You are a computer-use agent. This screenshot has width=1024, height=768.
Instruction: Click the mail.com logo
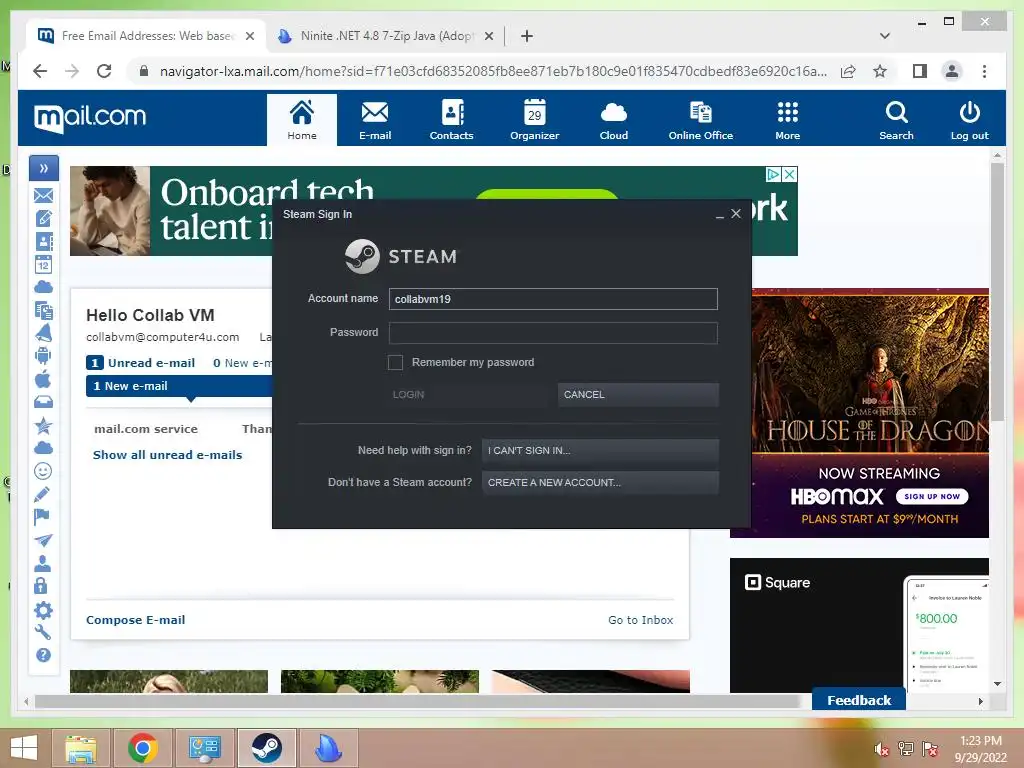click(x=90, y=118)
